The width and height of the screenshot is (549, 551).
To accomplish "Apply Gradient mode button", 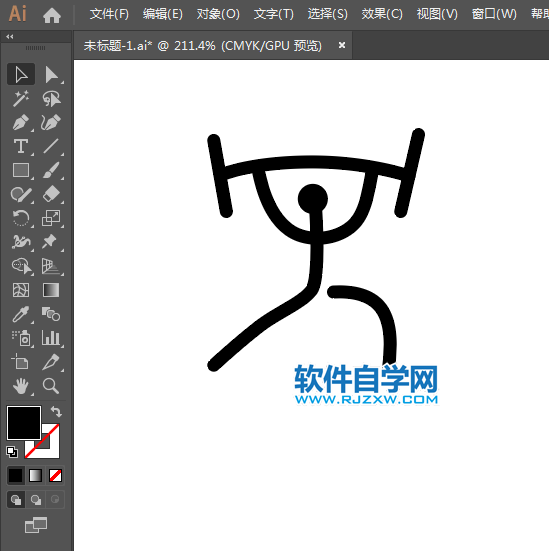I will pos(35,475).
